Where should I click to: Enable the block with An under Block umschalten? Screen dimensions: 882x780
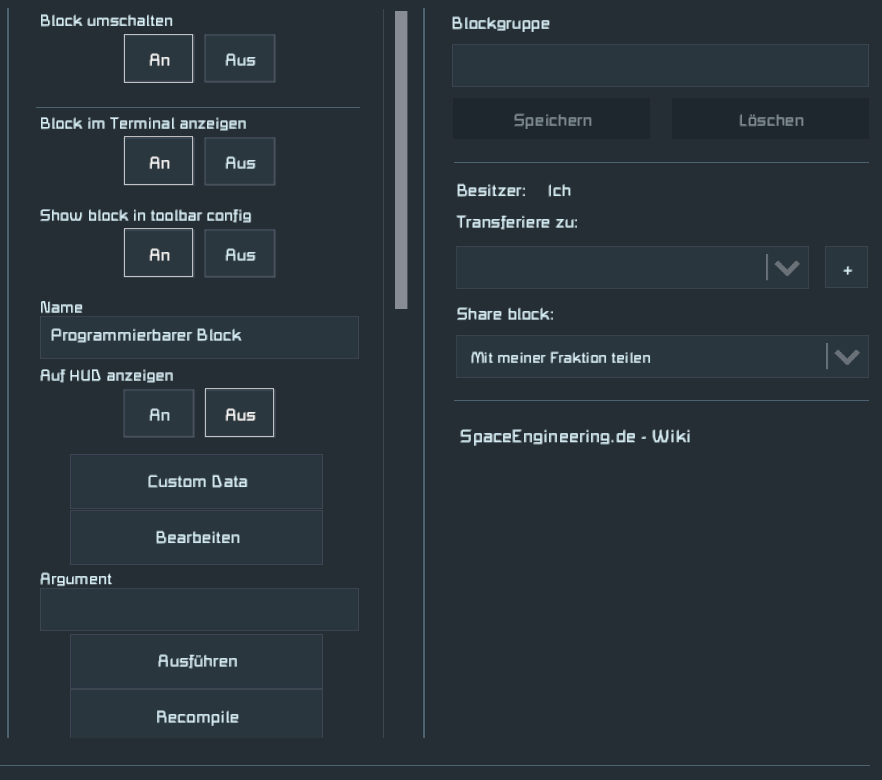pos(158,58)
